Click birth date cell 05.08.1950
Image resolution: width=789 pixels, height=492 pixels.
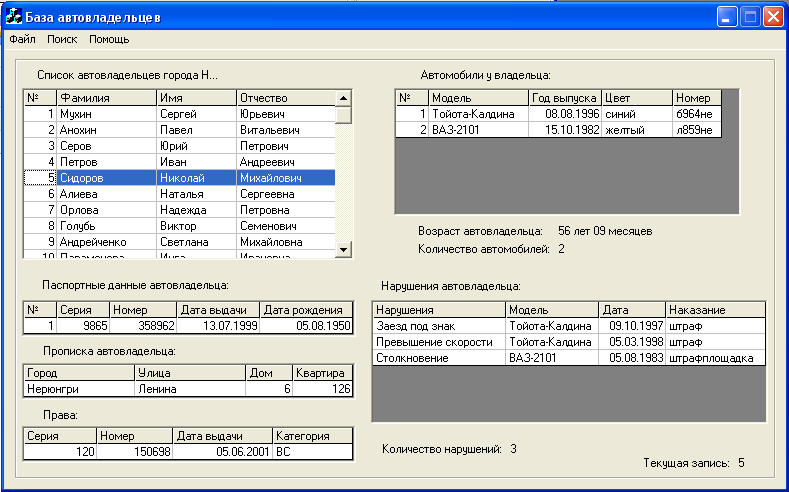(x=306, y=326)
